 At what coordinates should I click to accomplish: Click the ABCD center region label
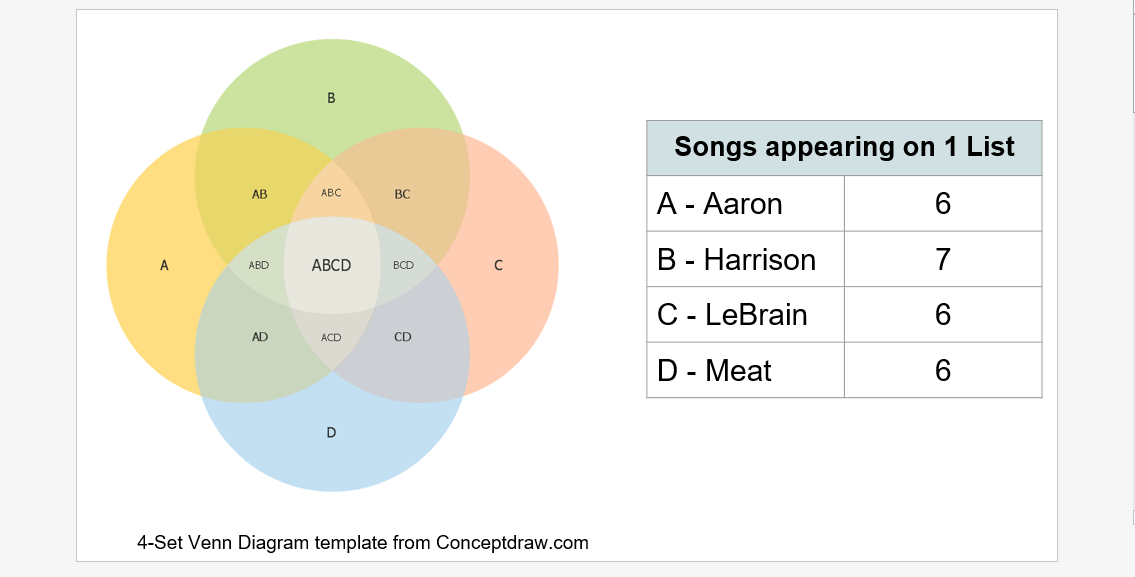(x=331, y=266)
